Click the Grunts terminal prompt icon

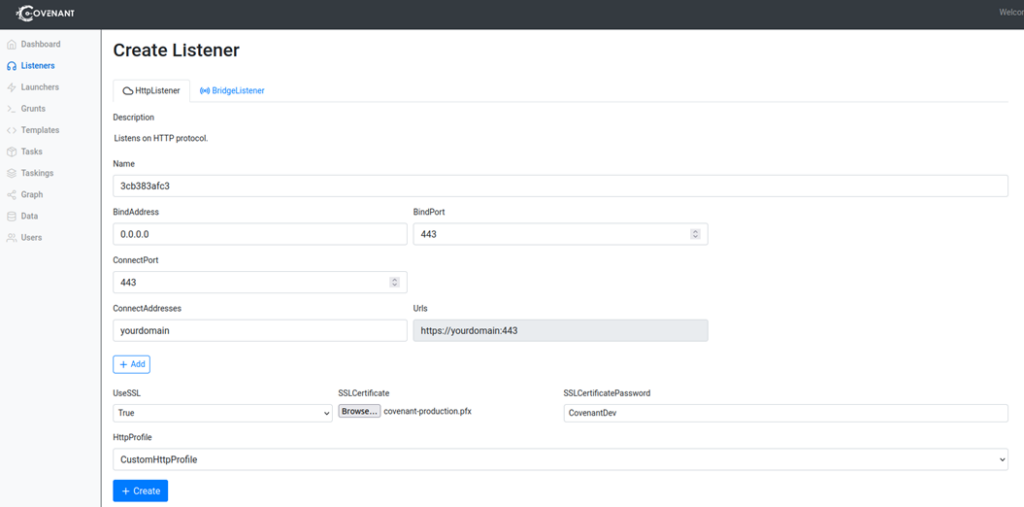(11, 109)
